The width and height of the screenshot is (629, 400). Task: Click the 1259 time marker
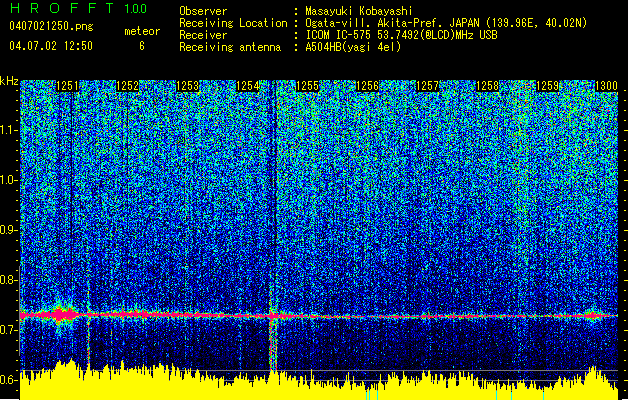point(548,86)
